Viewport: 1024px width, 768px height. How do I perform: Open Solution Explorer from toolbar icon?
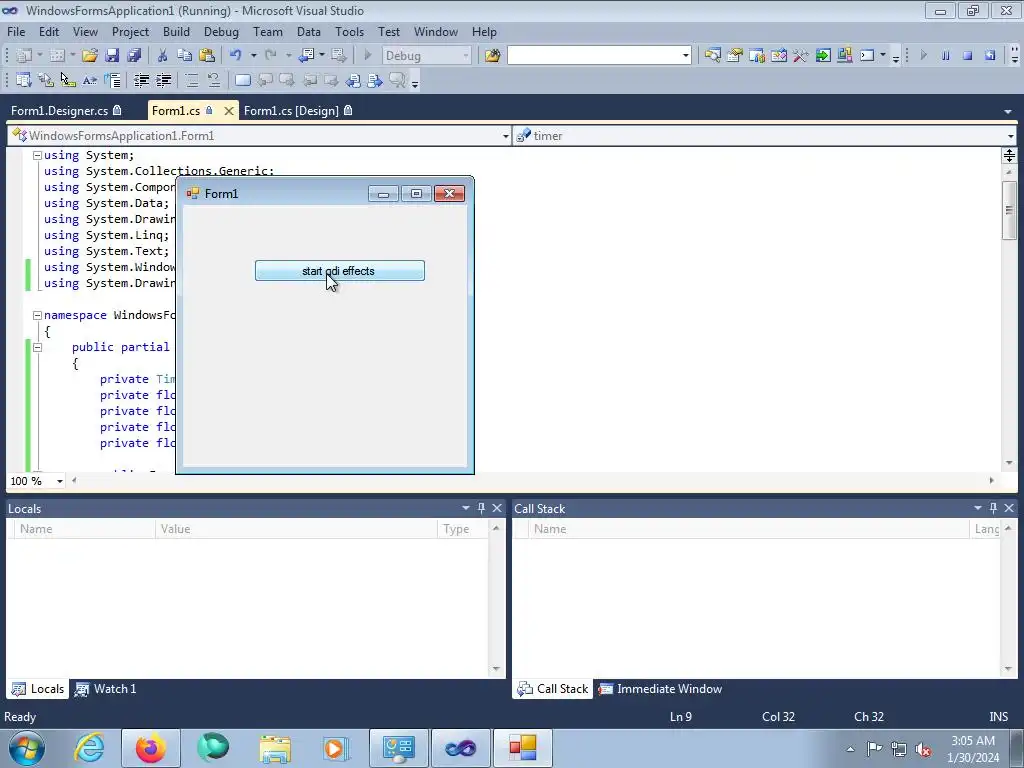point(712,56)
